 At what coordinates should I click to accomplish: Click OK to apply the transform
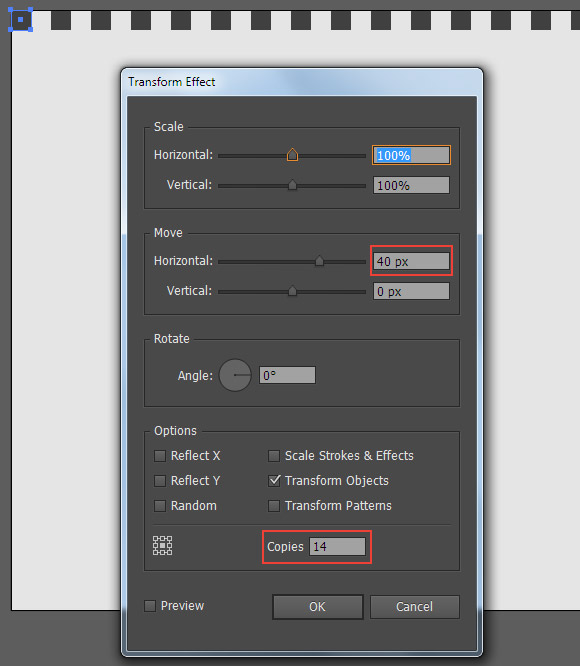click(x=318, y=607)
